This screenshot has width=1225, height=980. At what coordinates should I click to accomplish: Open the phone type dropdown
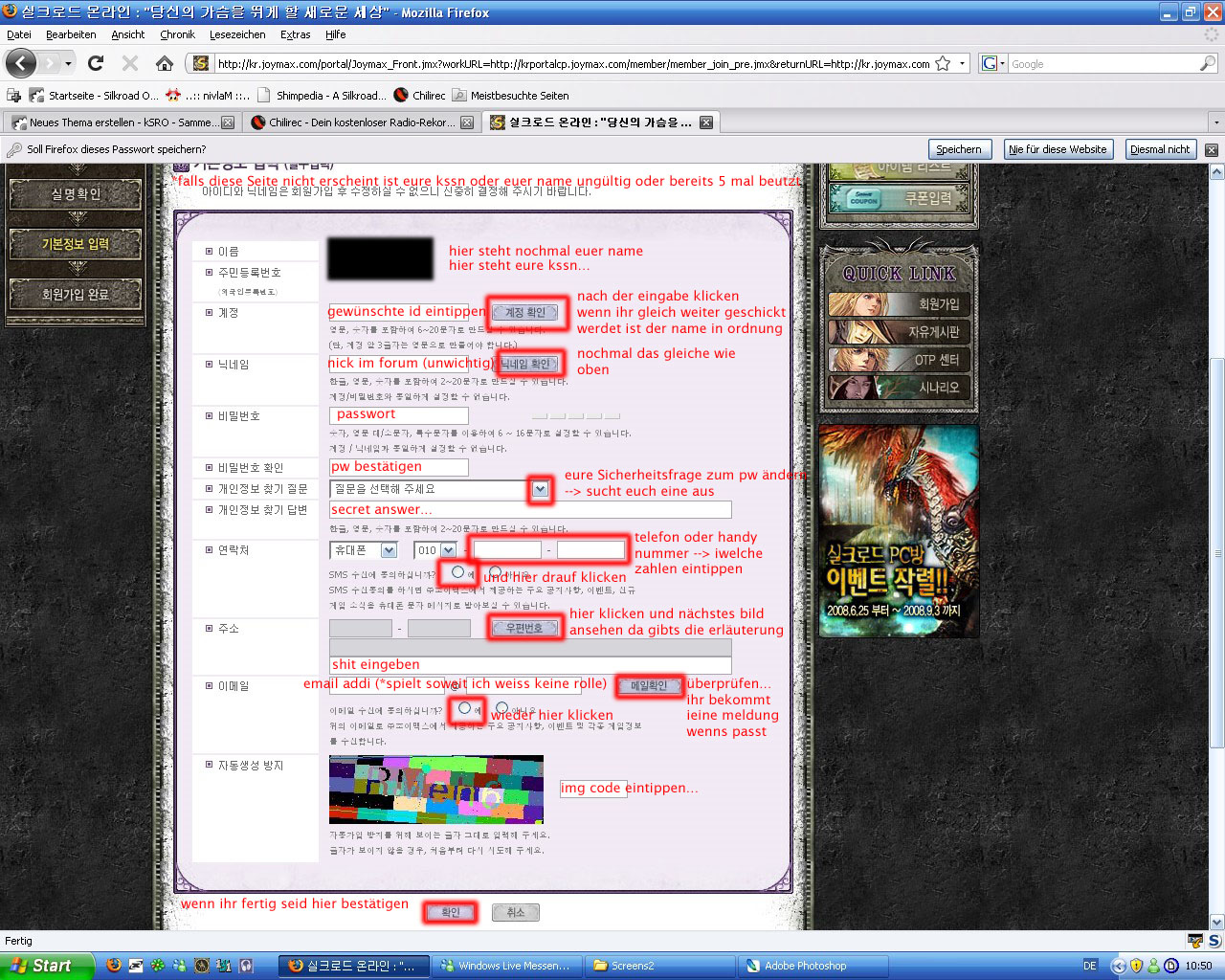(x=389, y=550)
